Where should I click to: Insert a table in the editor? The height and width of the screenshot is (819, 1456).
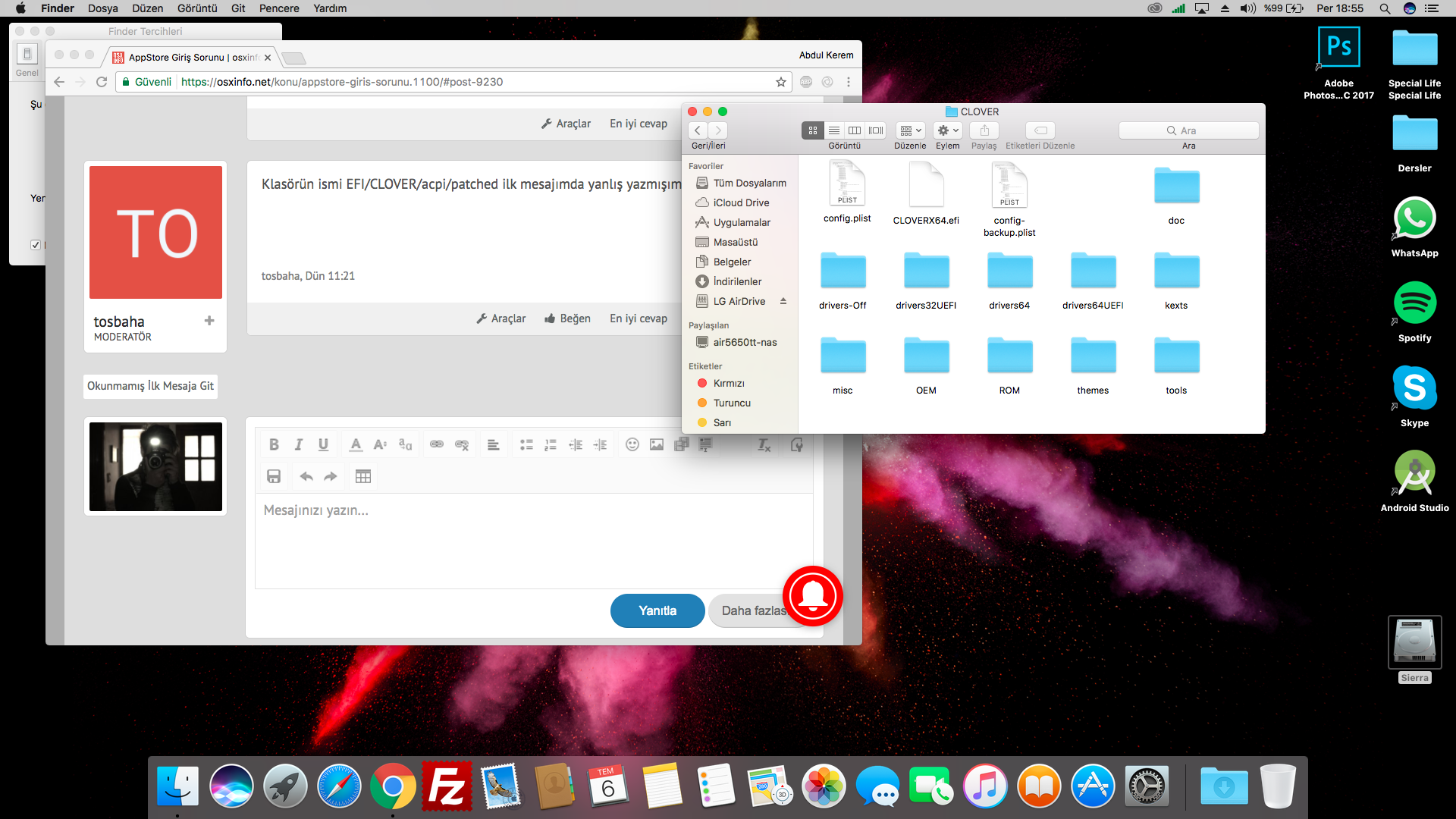363,476
